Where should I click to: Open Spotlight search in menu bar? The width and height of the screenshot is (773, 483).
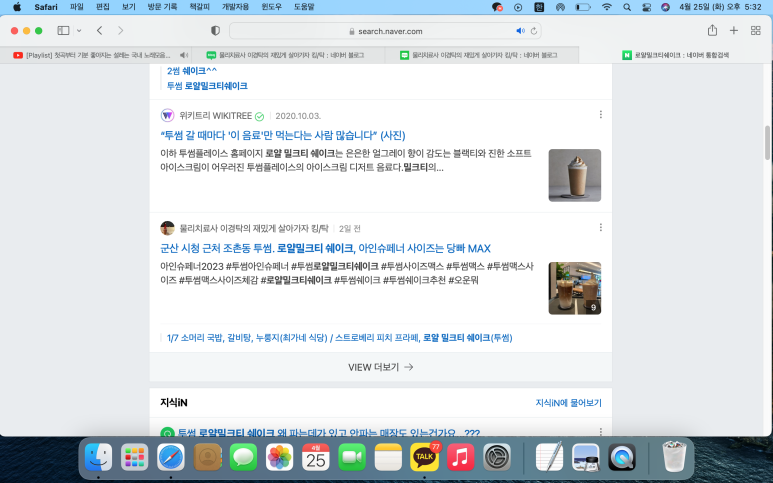point(627,7)
